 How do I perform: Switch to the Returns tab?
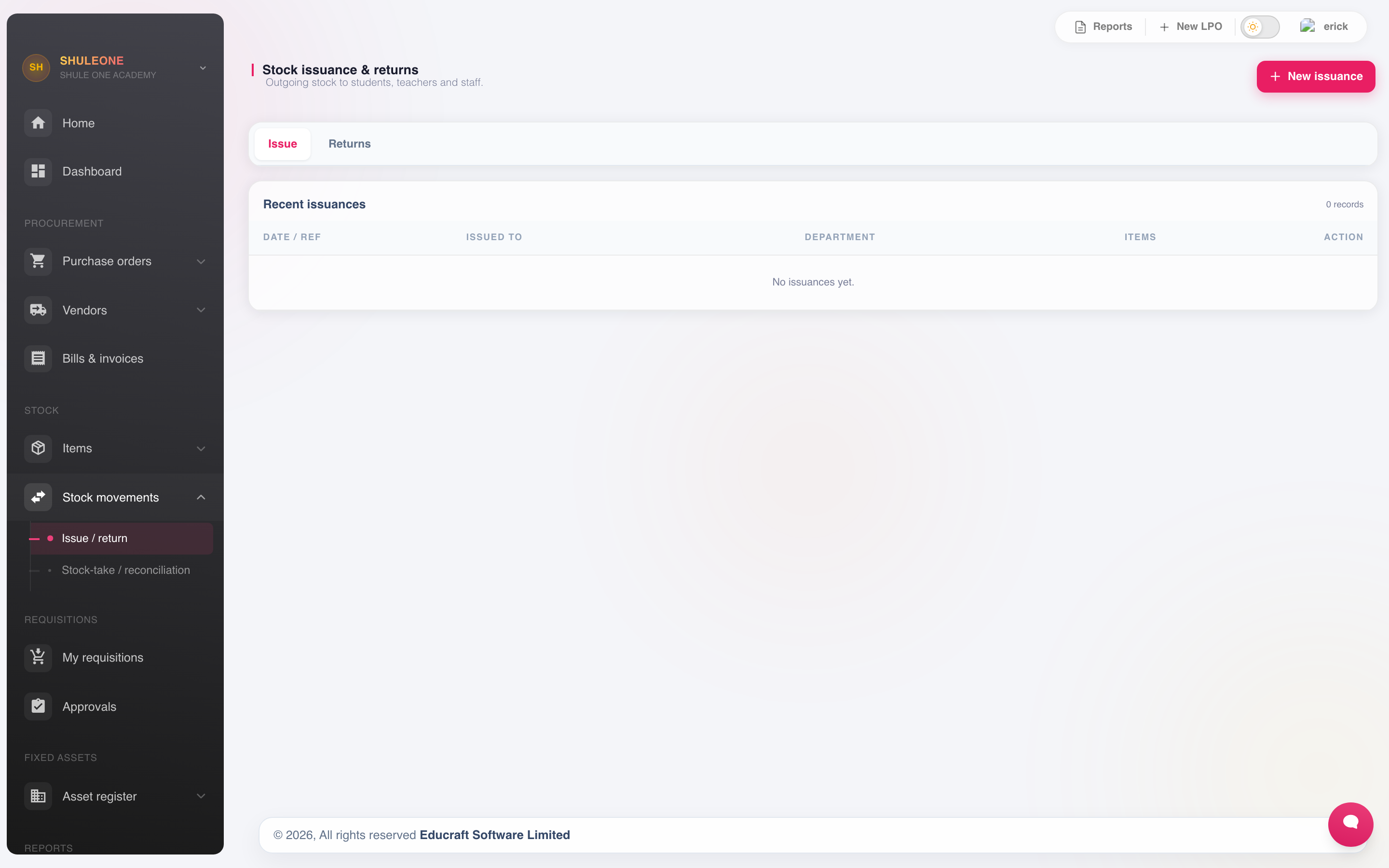350,144
